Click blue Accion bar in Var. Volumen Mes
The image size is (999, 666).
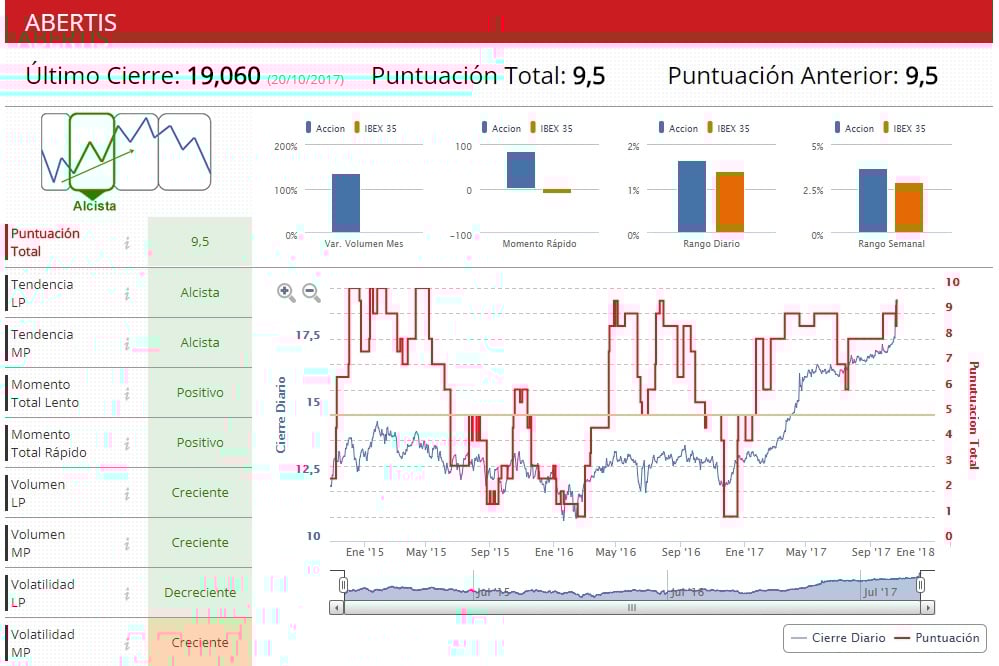[x=346, y=203]
